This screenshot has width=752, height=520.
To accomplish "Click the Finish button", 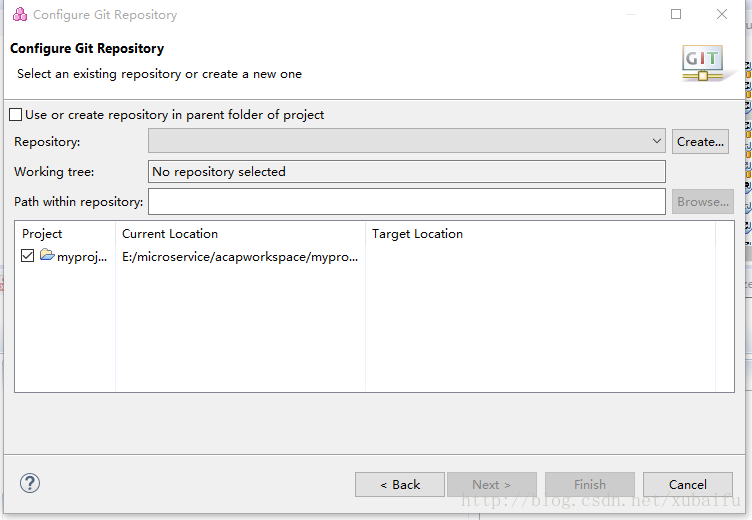I will 590,485.
